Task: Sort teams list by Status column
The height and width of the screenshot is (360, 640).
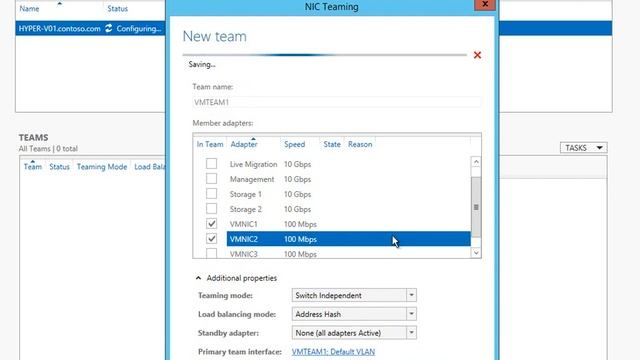Action: click(60, 167)
